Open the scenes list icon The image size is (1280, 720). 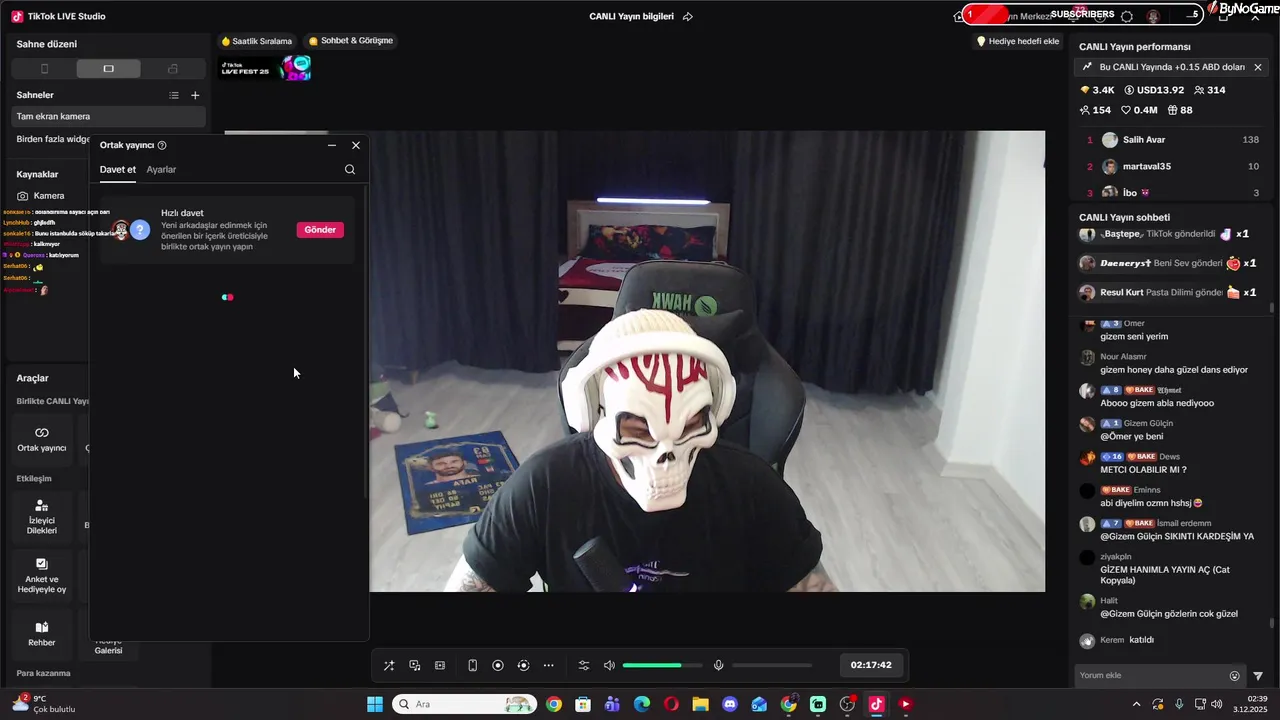(x=174, y=95)
